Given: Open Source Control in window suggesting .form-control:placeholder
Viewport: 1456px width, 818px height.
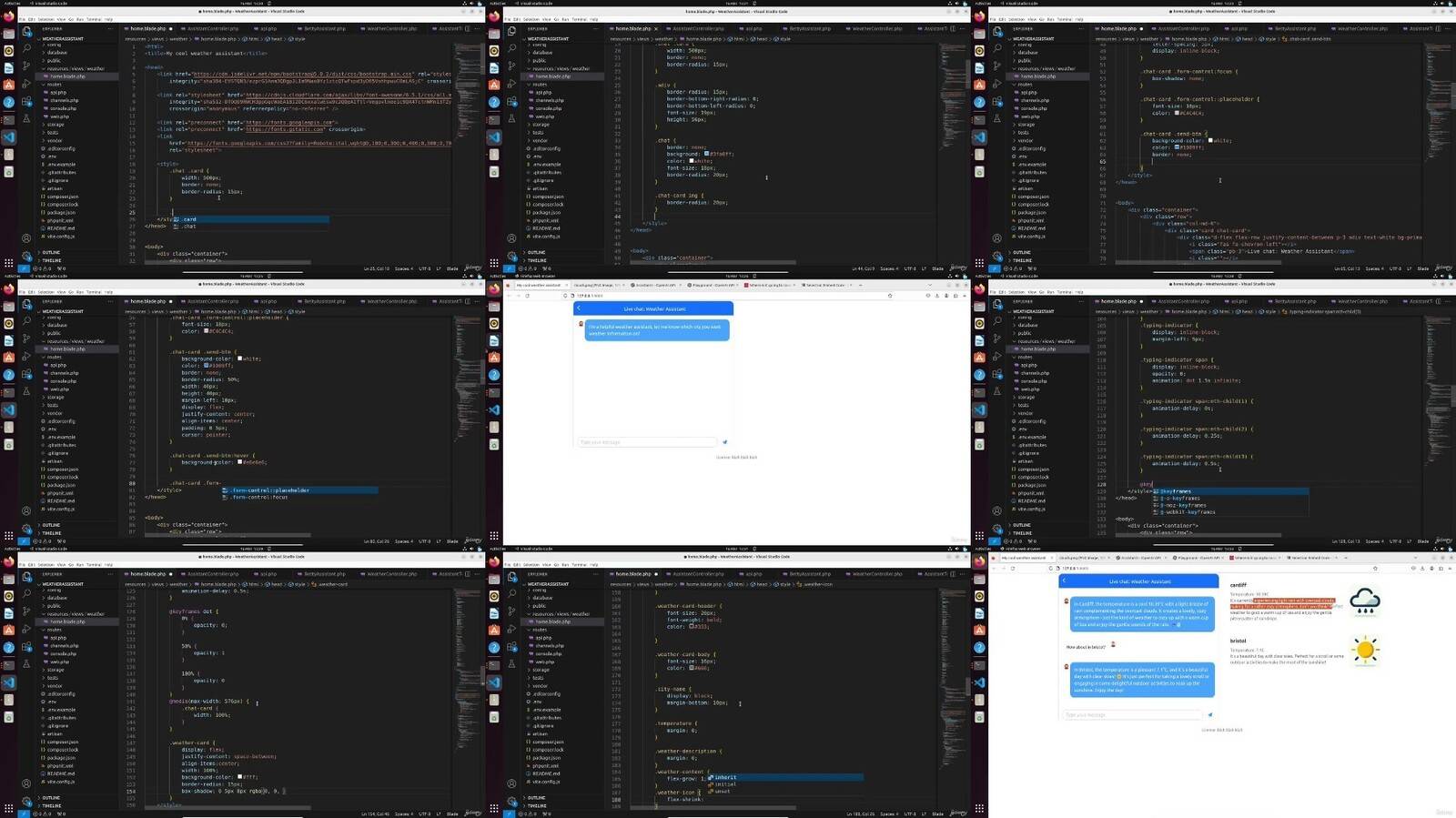Looking at the screenshot, I should coord(26,338).
